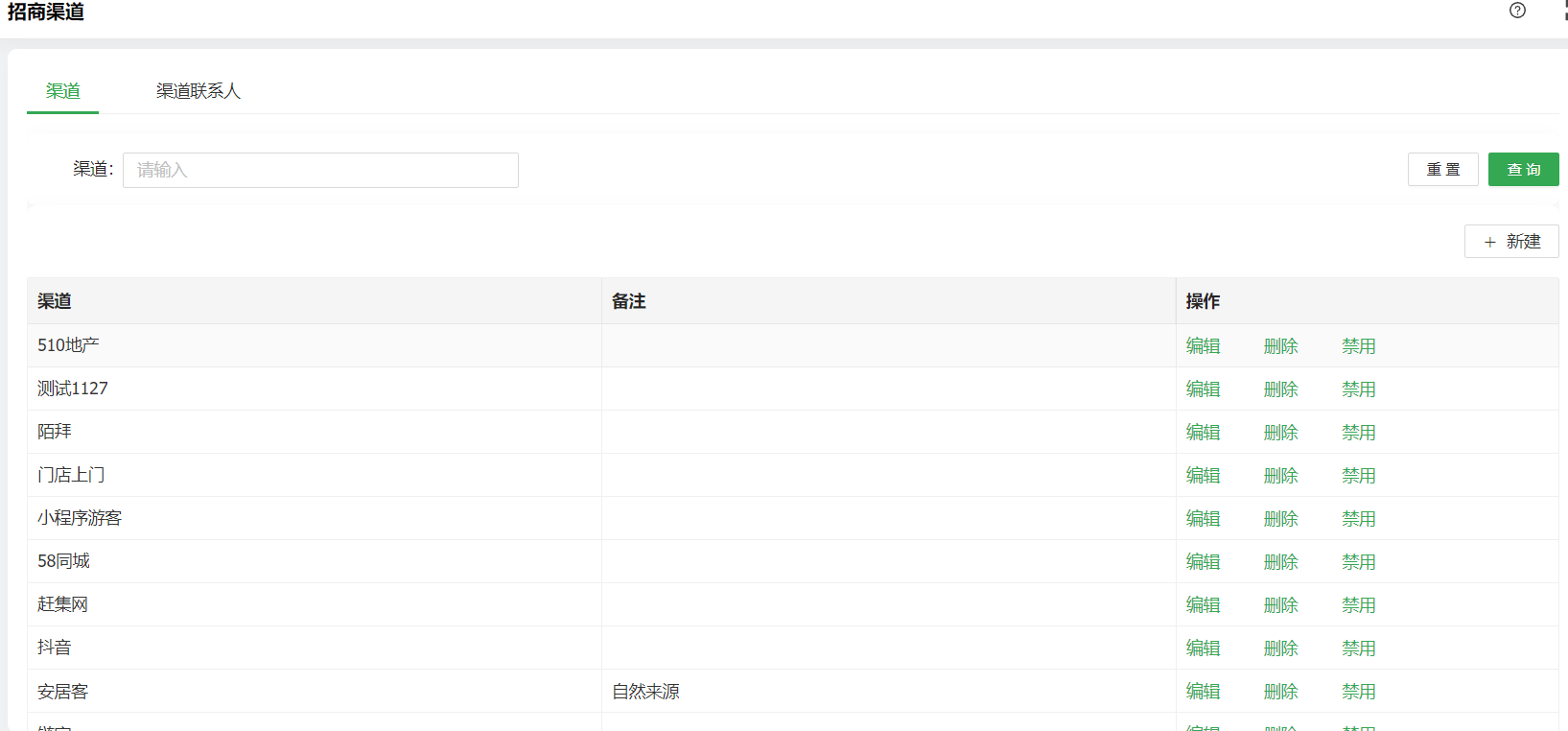
Task: Select the 渠道 tab
Action: coord(63,91)
